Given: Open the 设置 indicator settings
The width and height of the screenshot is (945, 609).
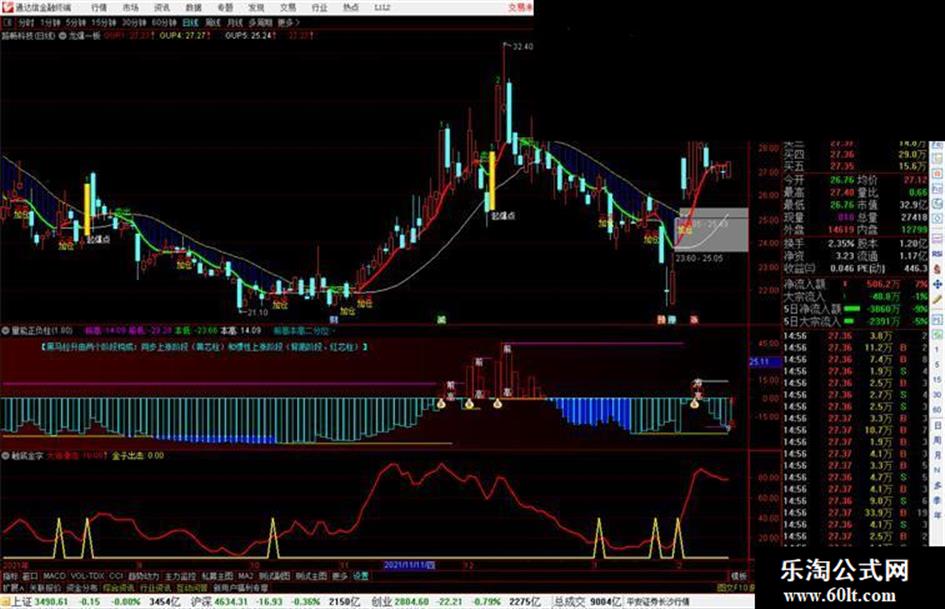Looking at the screenshot, I should pos(360,576).
